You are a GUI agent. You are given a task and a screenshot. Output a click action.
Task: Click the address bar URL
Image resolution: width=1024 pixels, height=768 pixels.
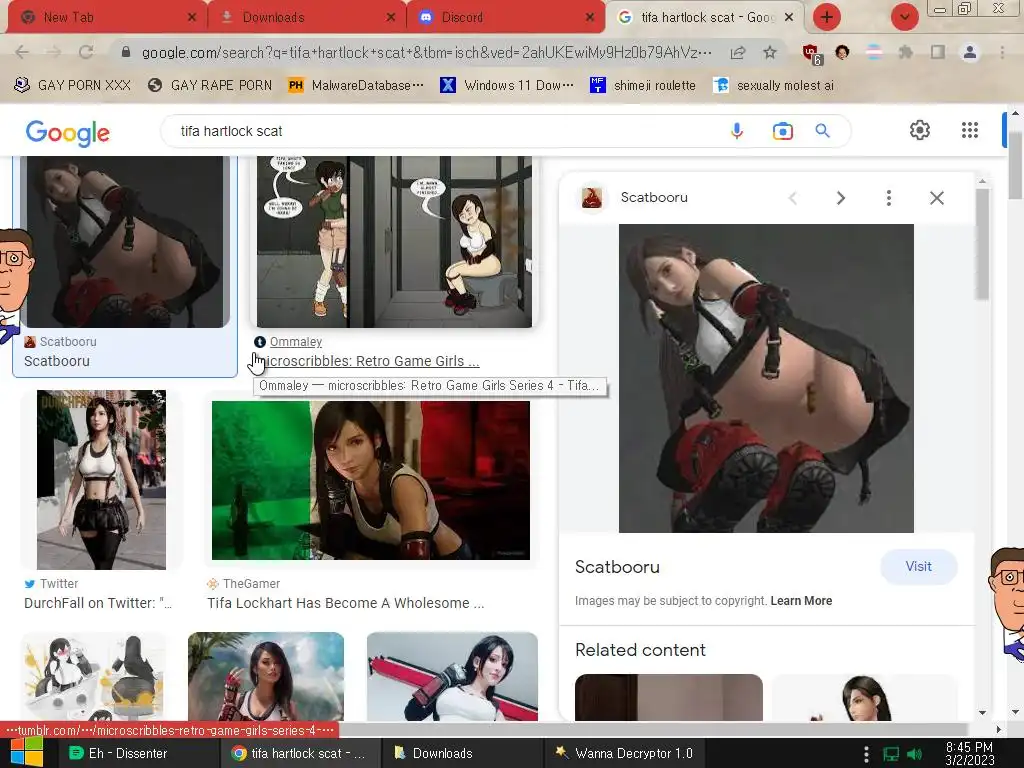point(426,52)
